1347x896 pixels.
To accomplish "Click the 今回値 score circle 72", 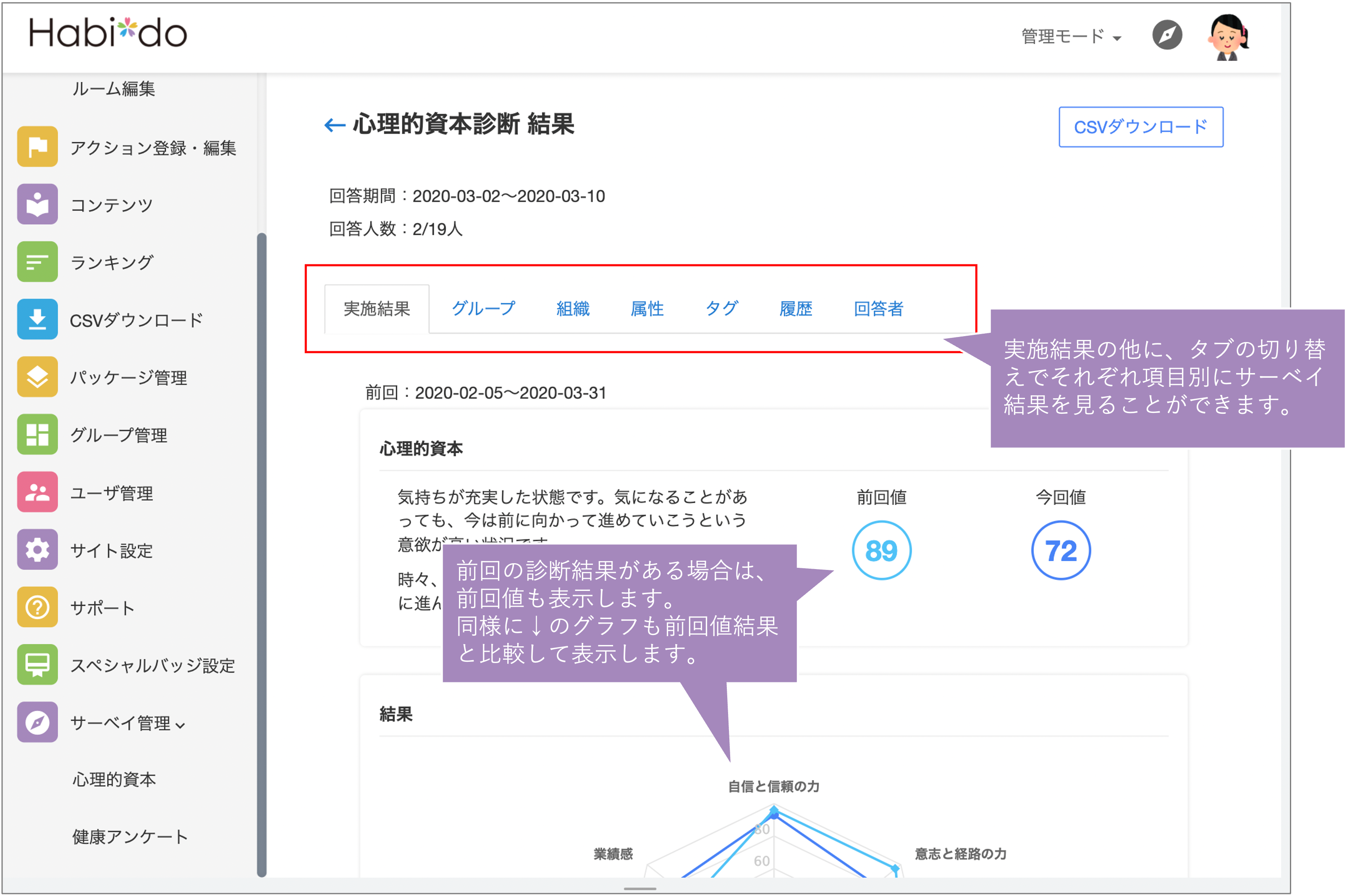I will [x=1061, y=550].
